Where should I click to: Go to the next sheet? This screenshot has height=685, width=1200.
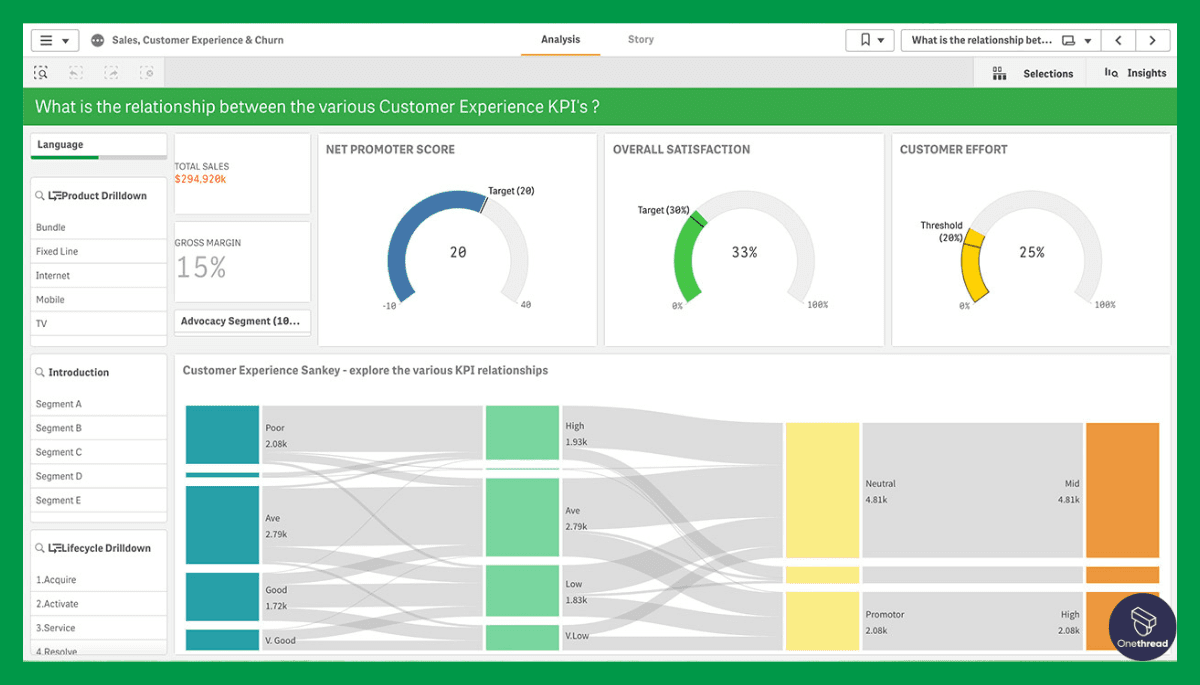(1153, 41)
